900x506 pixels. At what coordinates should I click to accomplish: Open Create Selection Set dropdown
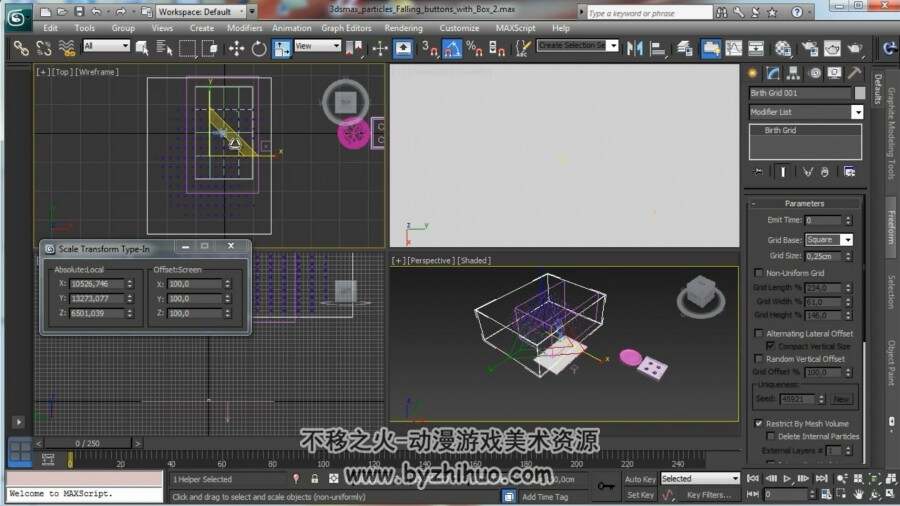pos(577,45)
